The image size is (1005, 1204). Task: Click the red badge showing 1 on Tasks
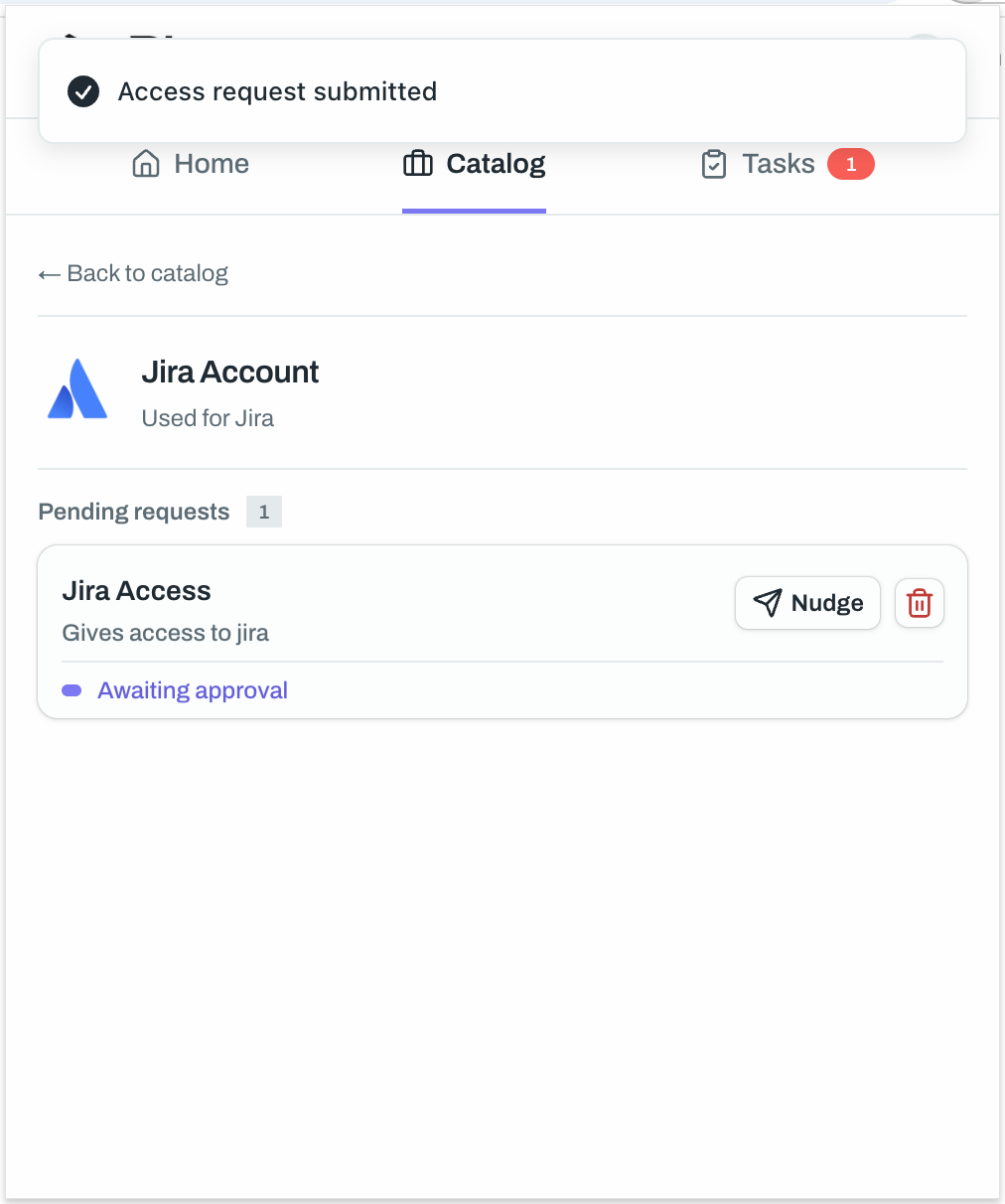(x=850, y=164)
